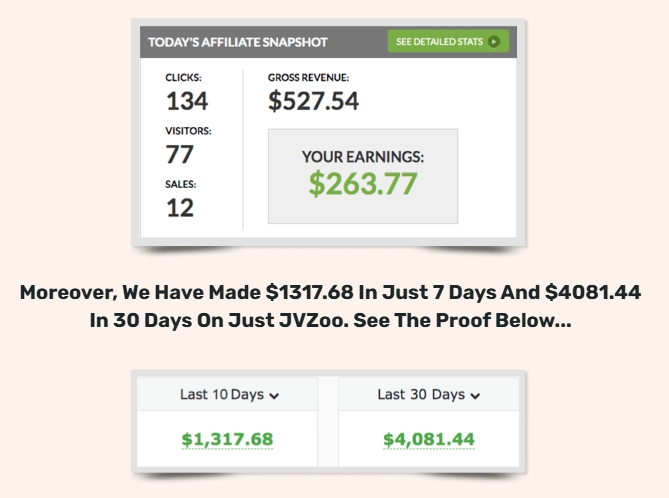The height and width of the screenshot is (498, 669).
Task: Select the Your Earnings $263.77 box
Action: pos(363,176)
